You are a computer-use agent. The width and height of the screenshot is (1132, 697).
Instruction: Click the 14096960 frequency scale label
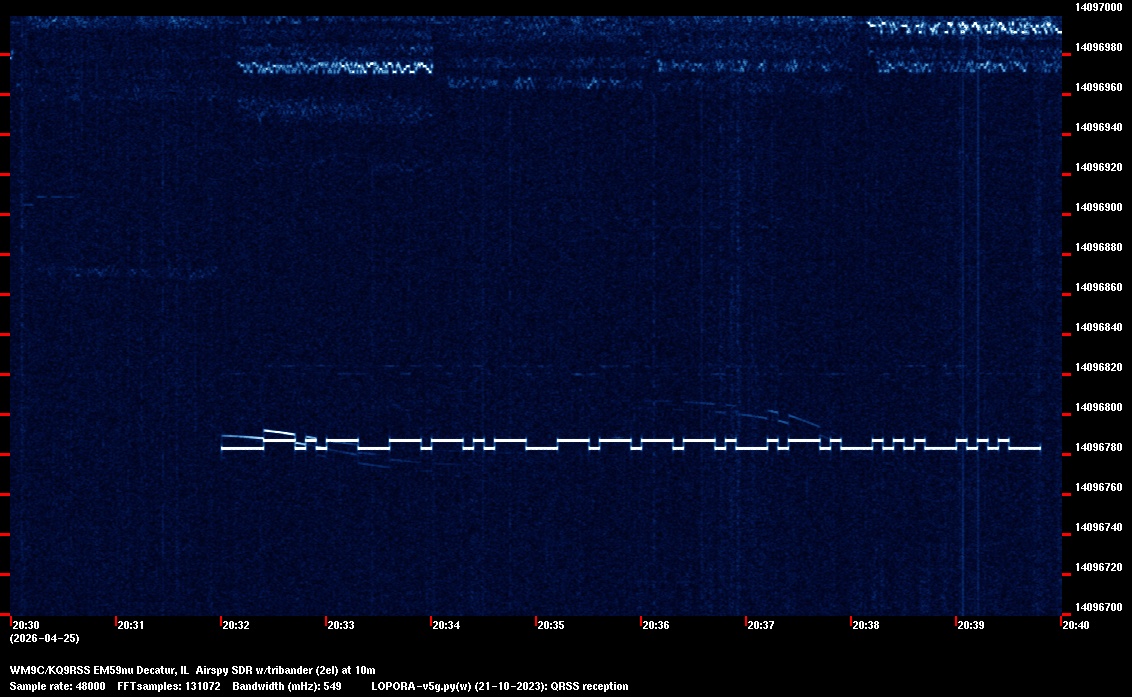[x=1097, y=87]
